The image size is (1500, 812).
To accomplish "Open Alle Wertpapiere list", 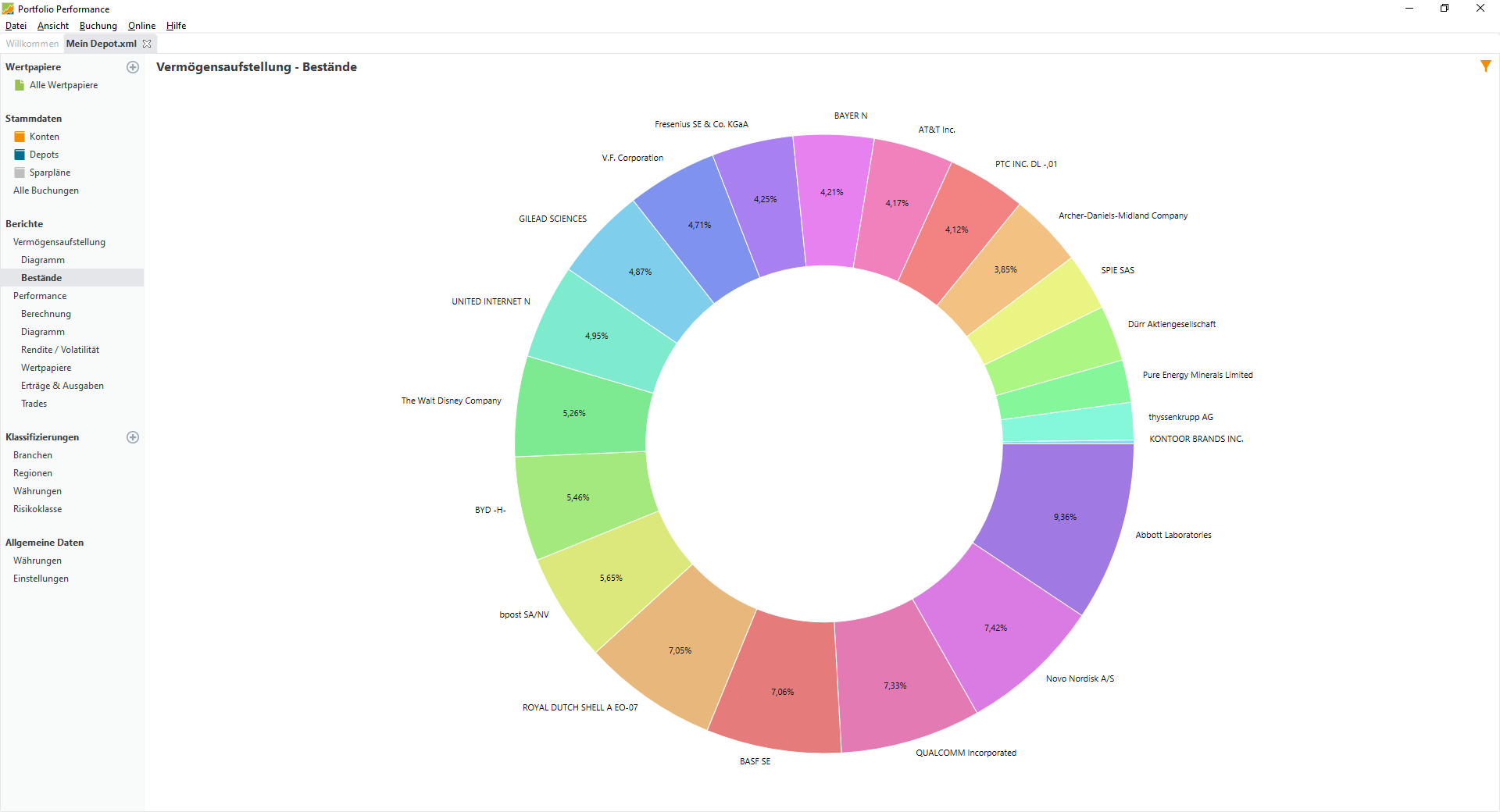I will point(64,85).
